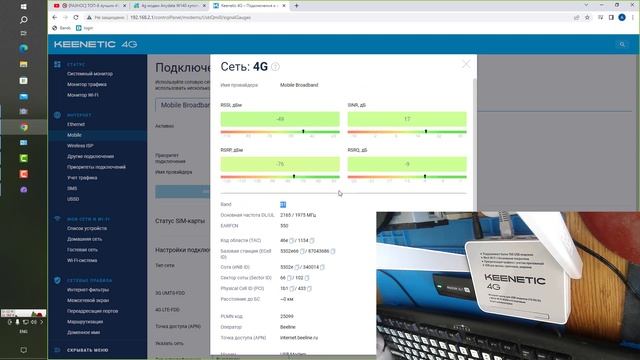The height and width of the screenshot is (360, 640).
Task: Open Домашняя сеть settings
Action: pyautogui.click(x=84, y=239)
